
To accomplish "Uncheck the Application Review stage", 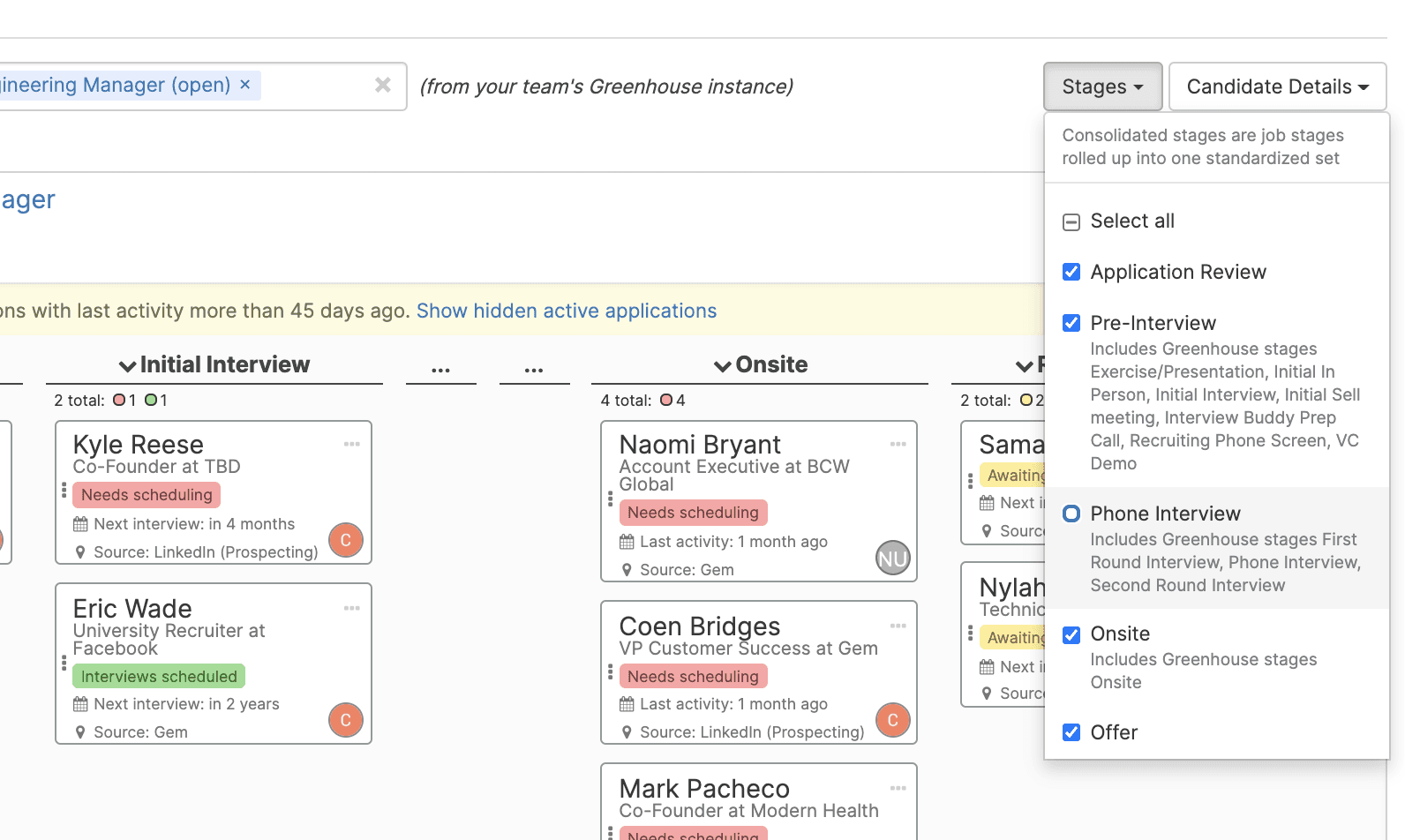I will click(x=1071, y=272).
